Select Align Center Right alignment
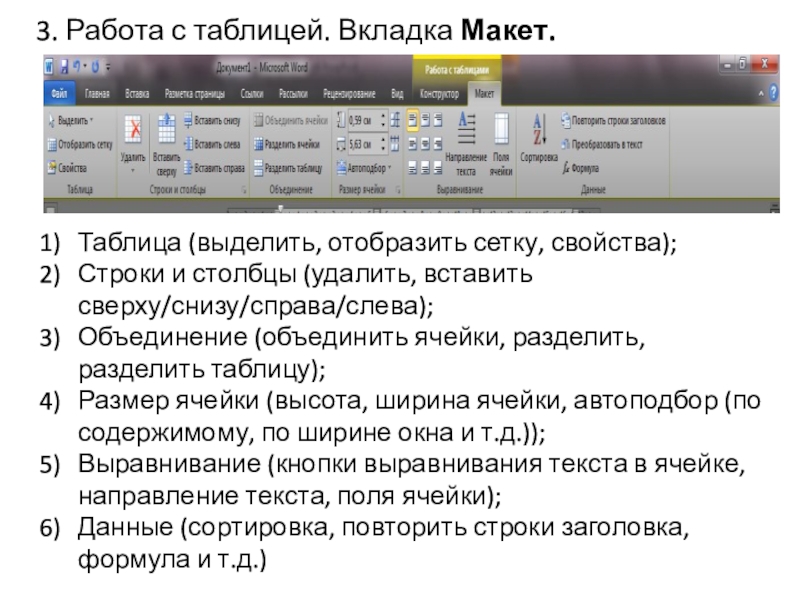800x600 pixels. click(x=438, y=144)
